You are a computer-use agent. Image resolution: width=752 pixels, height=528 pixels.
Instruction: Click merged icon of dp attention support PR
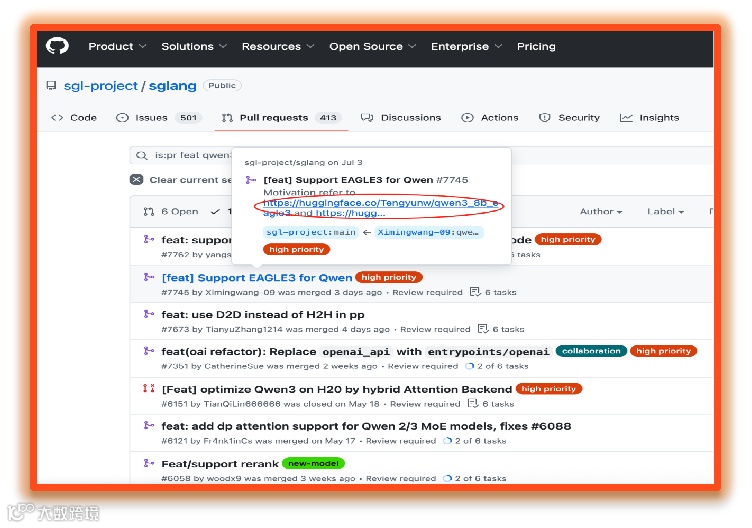(x=149, y=425)
